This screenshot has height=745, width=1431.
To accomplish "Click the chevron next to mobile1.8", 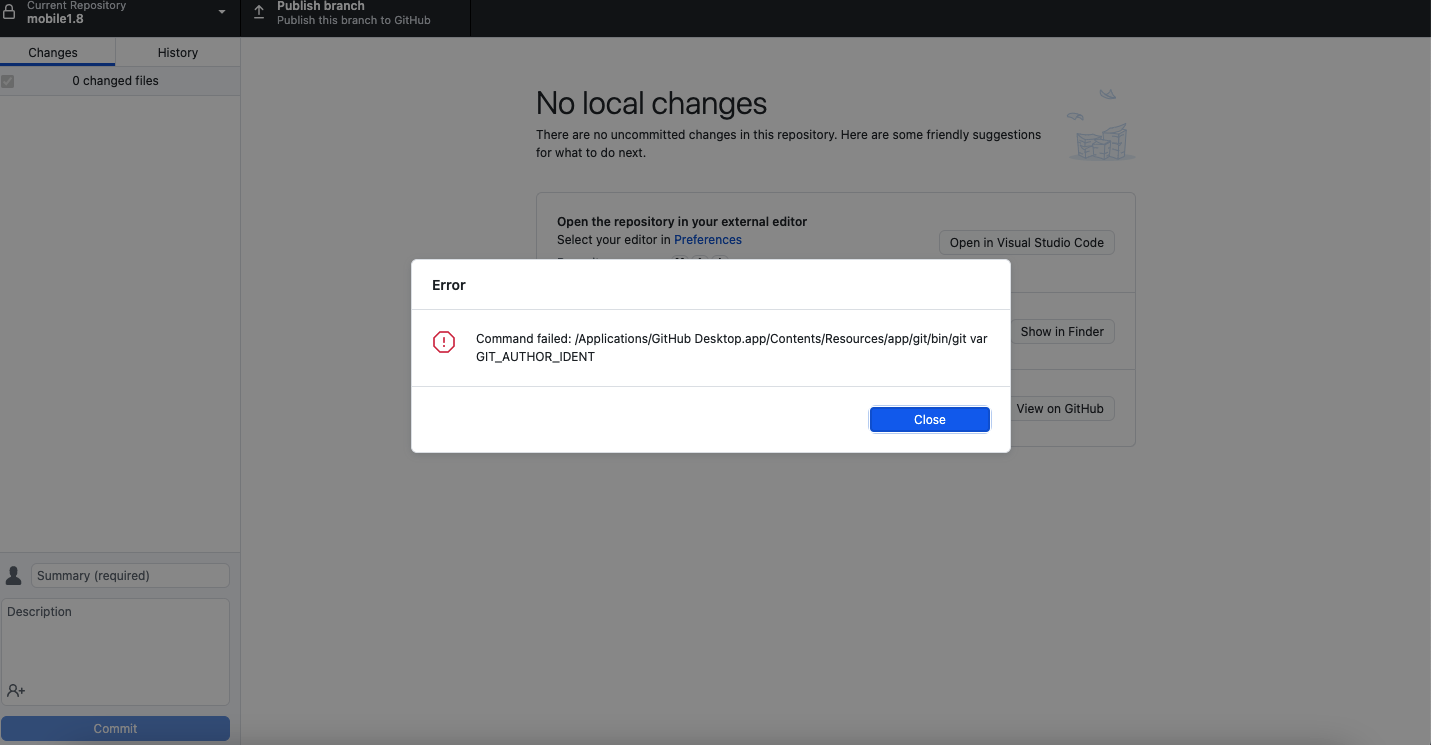I will [x=220, y=12].
